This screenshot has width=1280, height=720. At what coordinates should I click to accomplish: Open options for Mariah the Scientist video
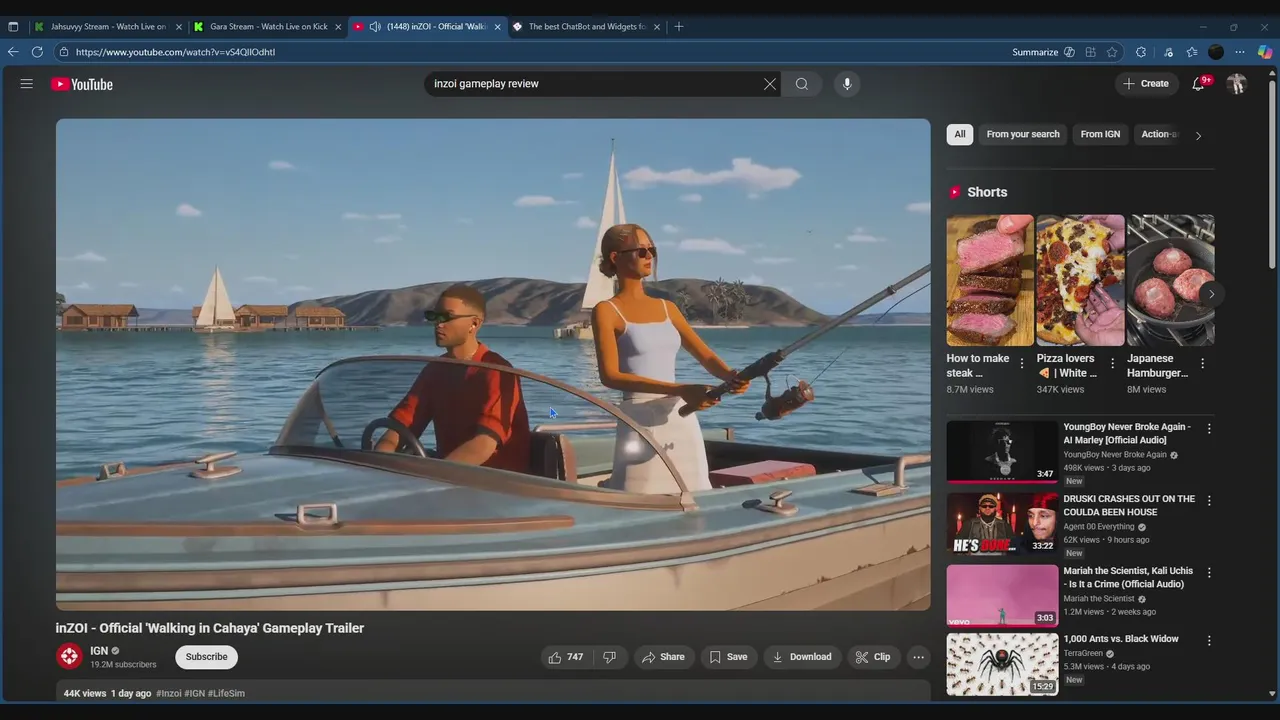coord(1209,573)
